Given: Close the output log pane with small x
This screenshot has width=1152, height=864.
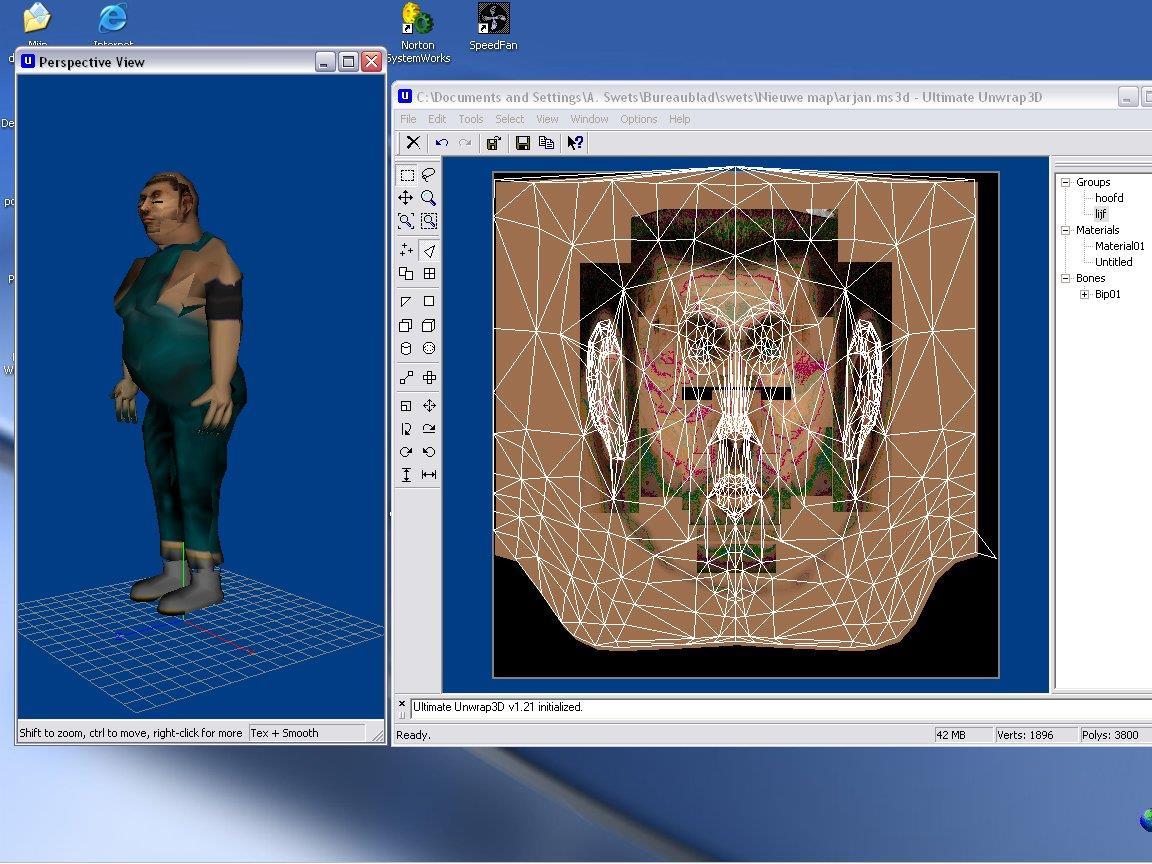Looking at the screenshot, I should pos(402,703).
